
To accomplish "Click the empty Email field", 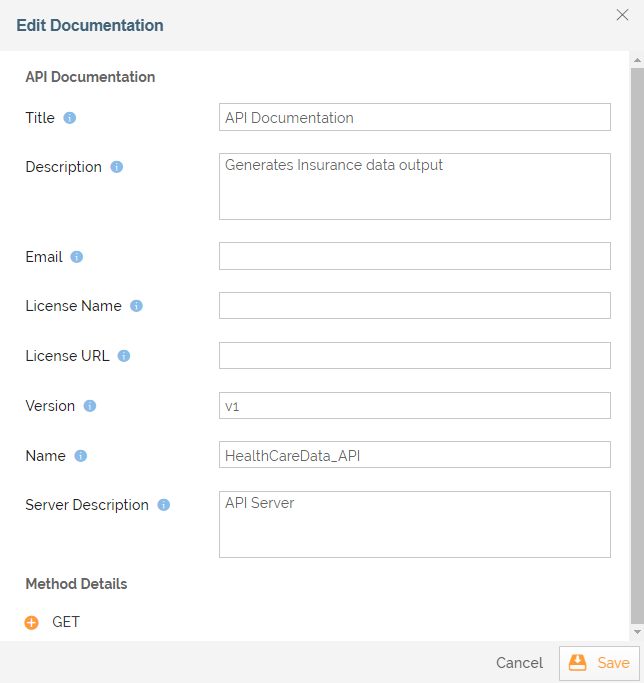I will tap(414, 256).
